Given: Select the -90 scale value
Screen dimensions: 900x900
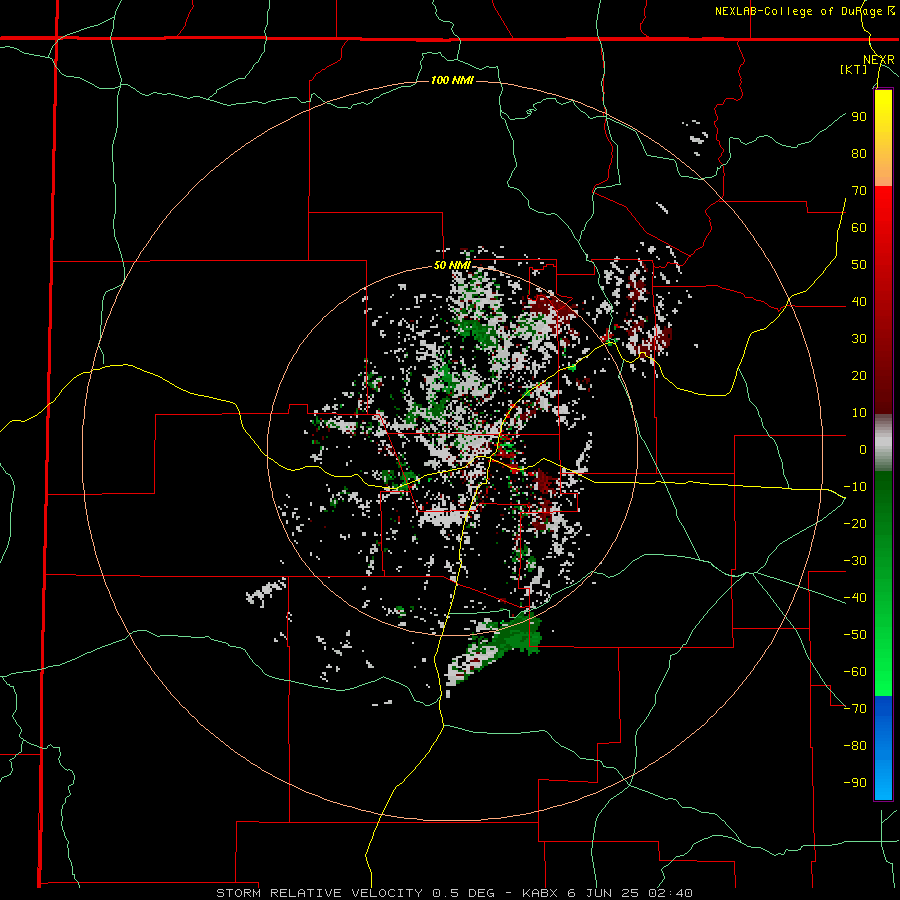Looking at the screenshot, I should coord(855,783).
